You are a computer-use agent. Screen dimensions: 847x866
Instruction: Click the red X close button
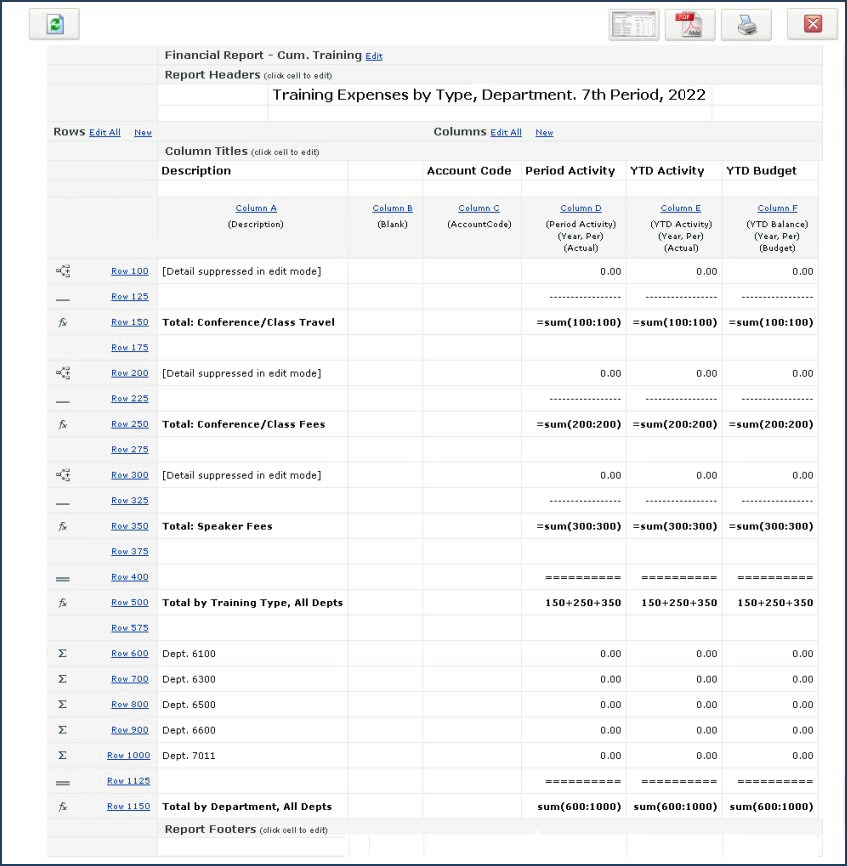pyautogui.click(x=812, y=25)
